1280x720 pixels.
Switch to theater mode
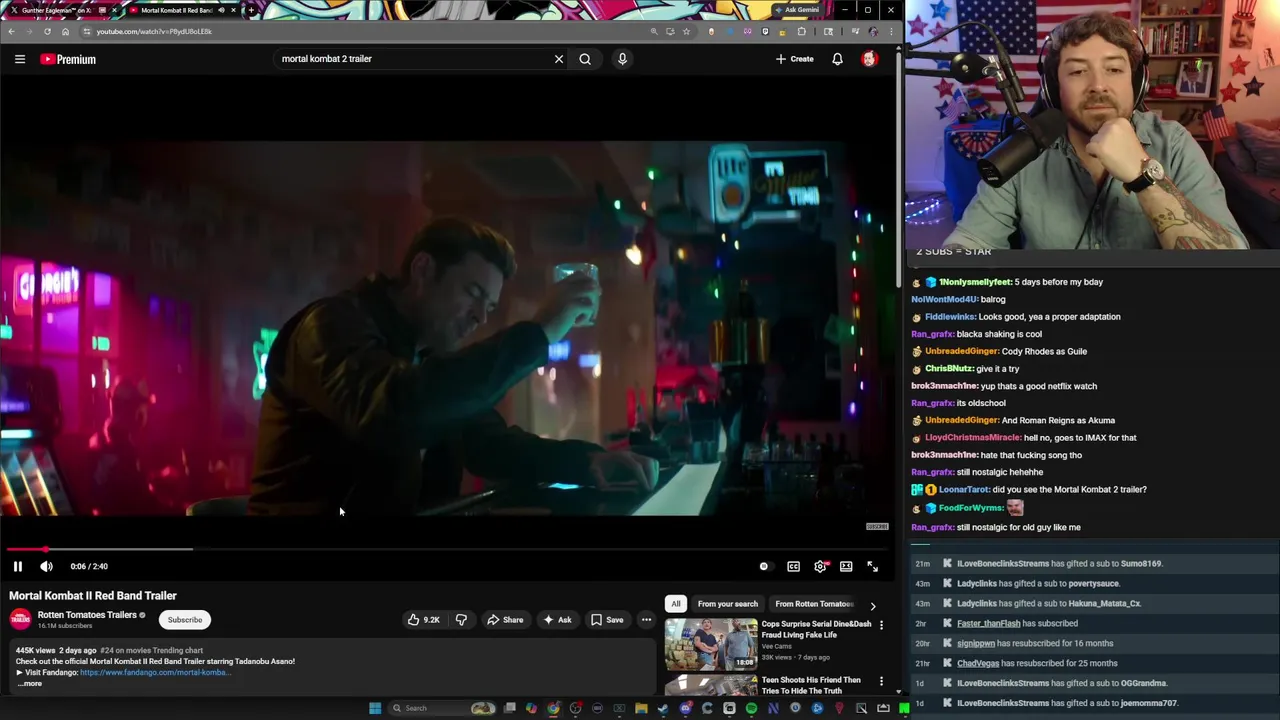(846, 566)
